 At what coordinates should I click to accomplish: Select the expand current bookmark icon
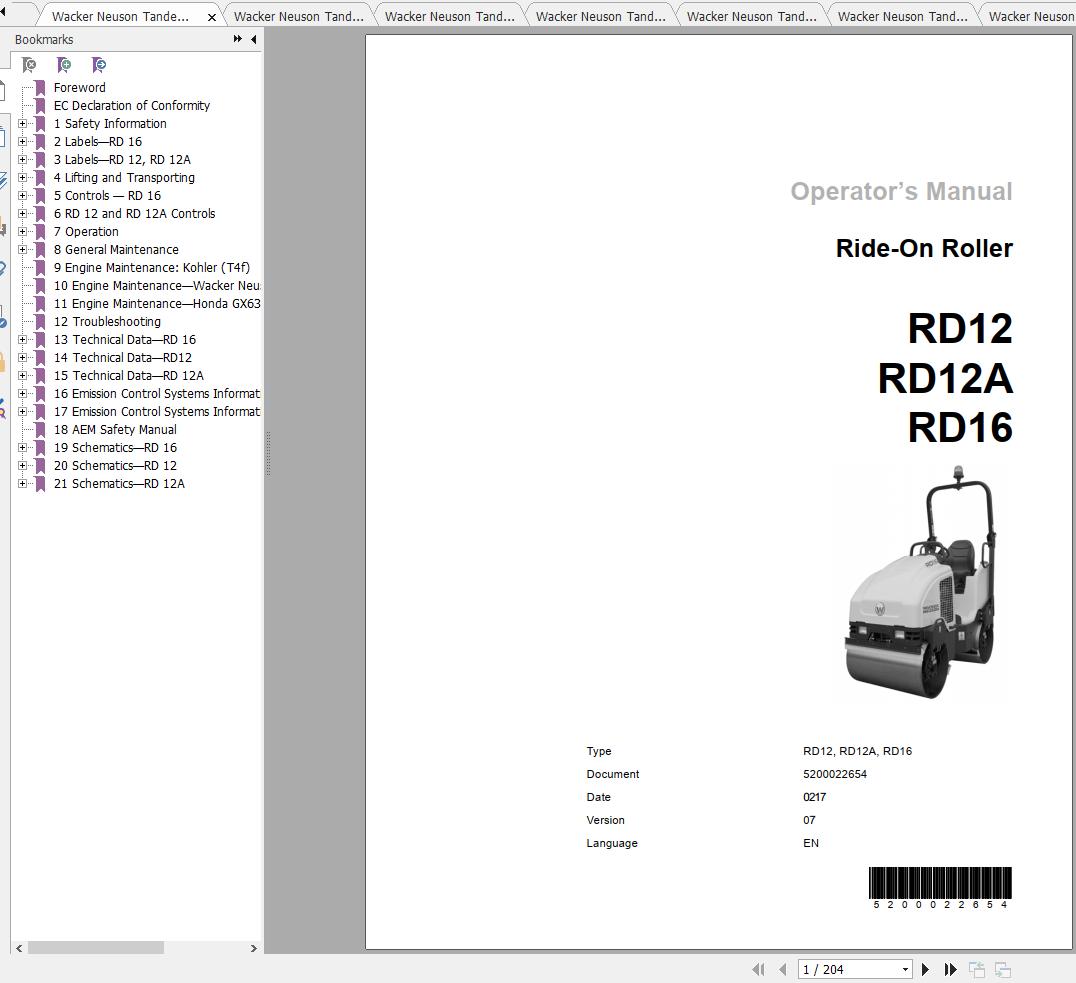pyautogui.click(x=98, y=64)
